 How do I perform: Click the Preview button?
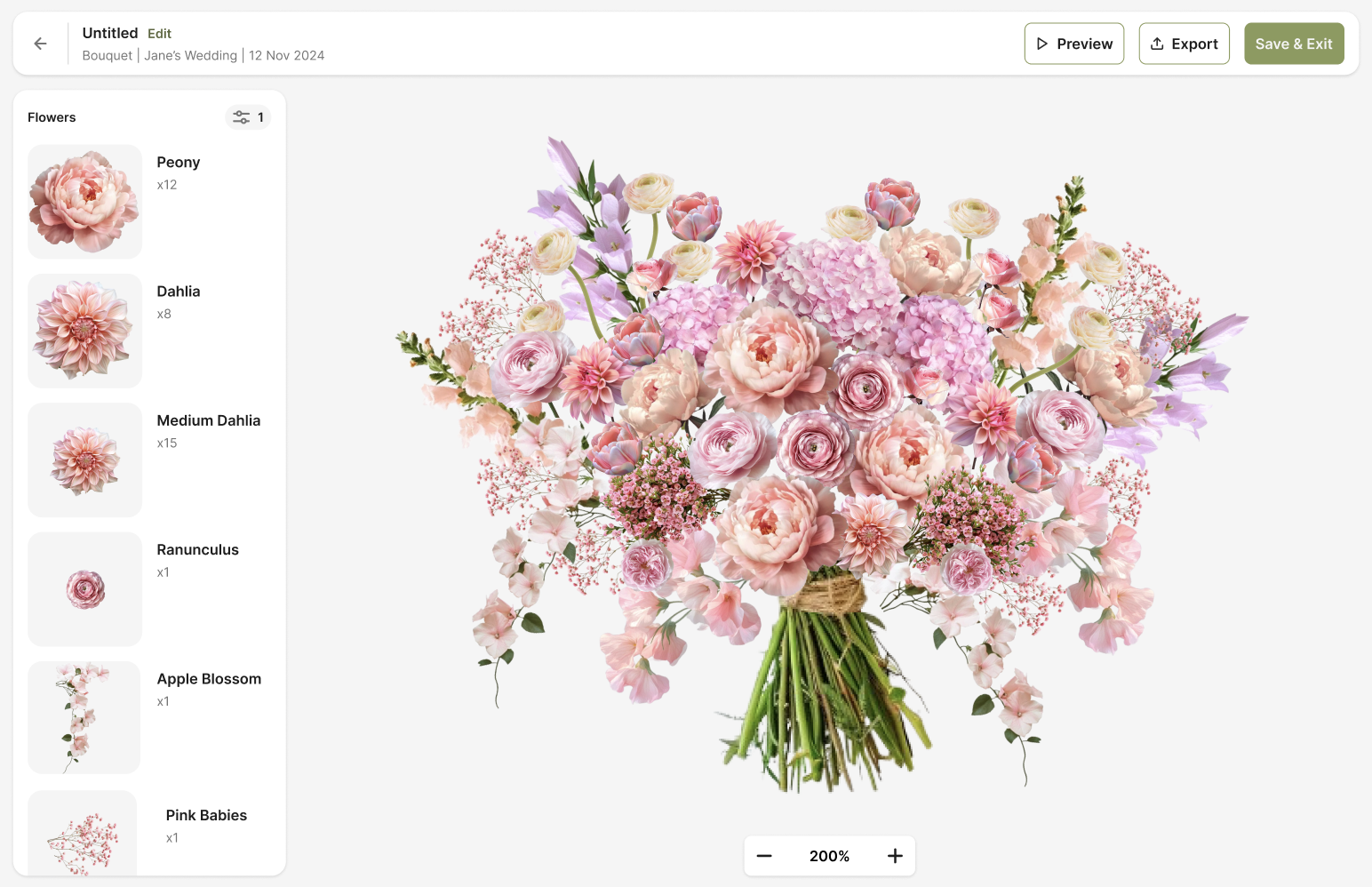(1074, 44)
